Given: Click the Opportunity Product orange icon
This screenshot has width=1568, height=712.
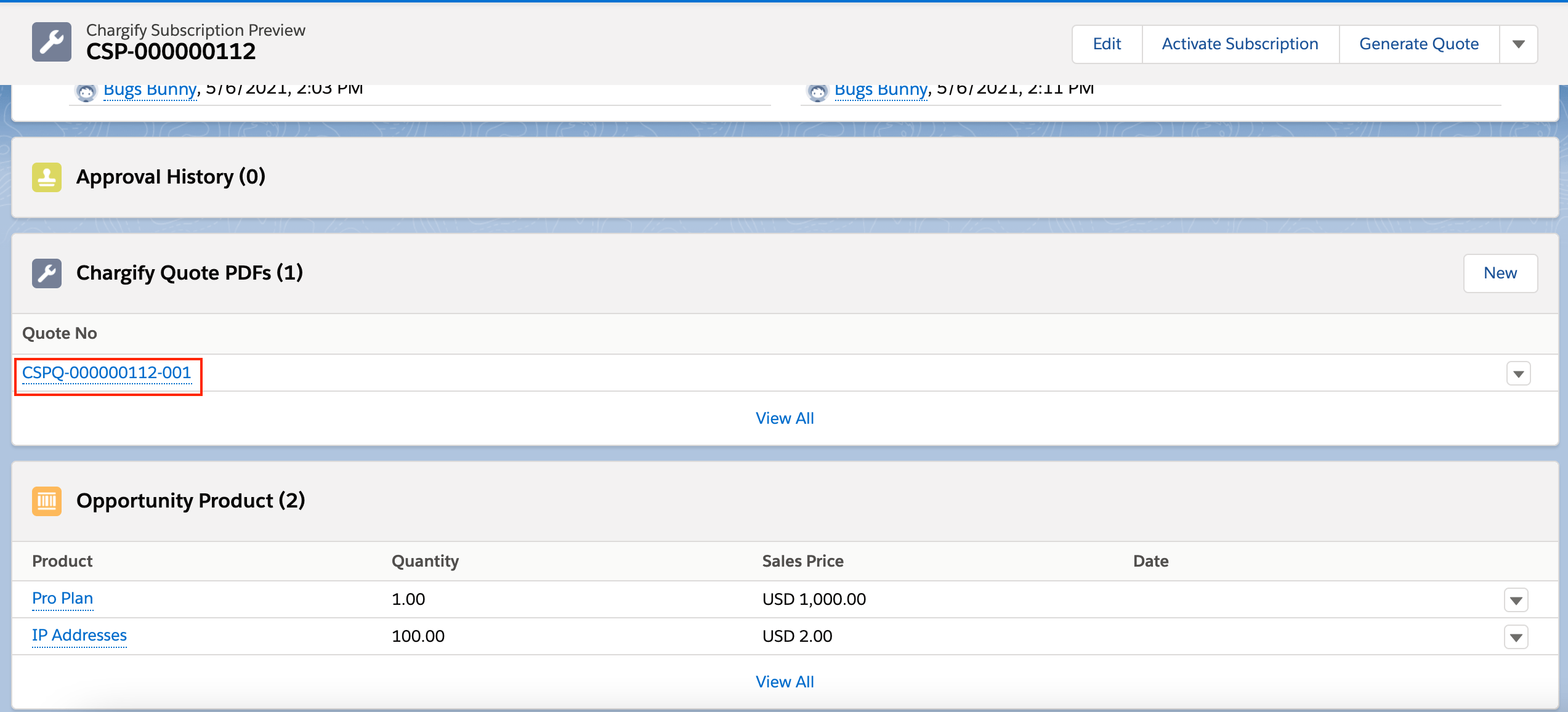Looking at the screenshot, I should 47,501.
